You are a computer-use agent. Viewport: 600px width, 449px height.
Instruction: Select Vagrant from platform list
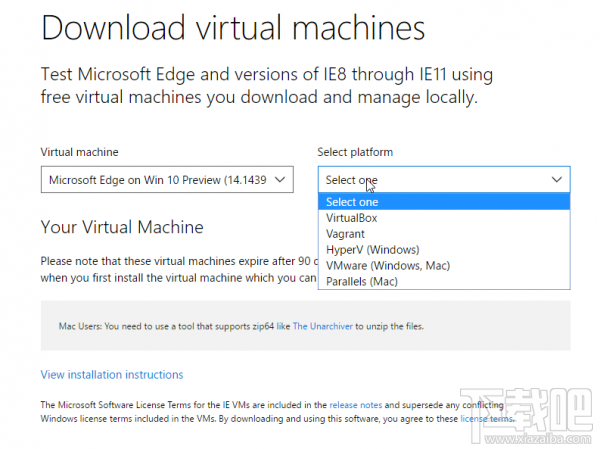[444, 234]
